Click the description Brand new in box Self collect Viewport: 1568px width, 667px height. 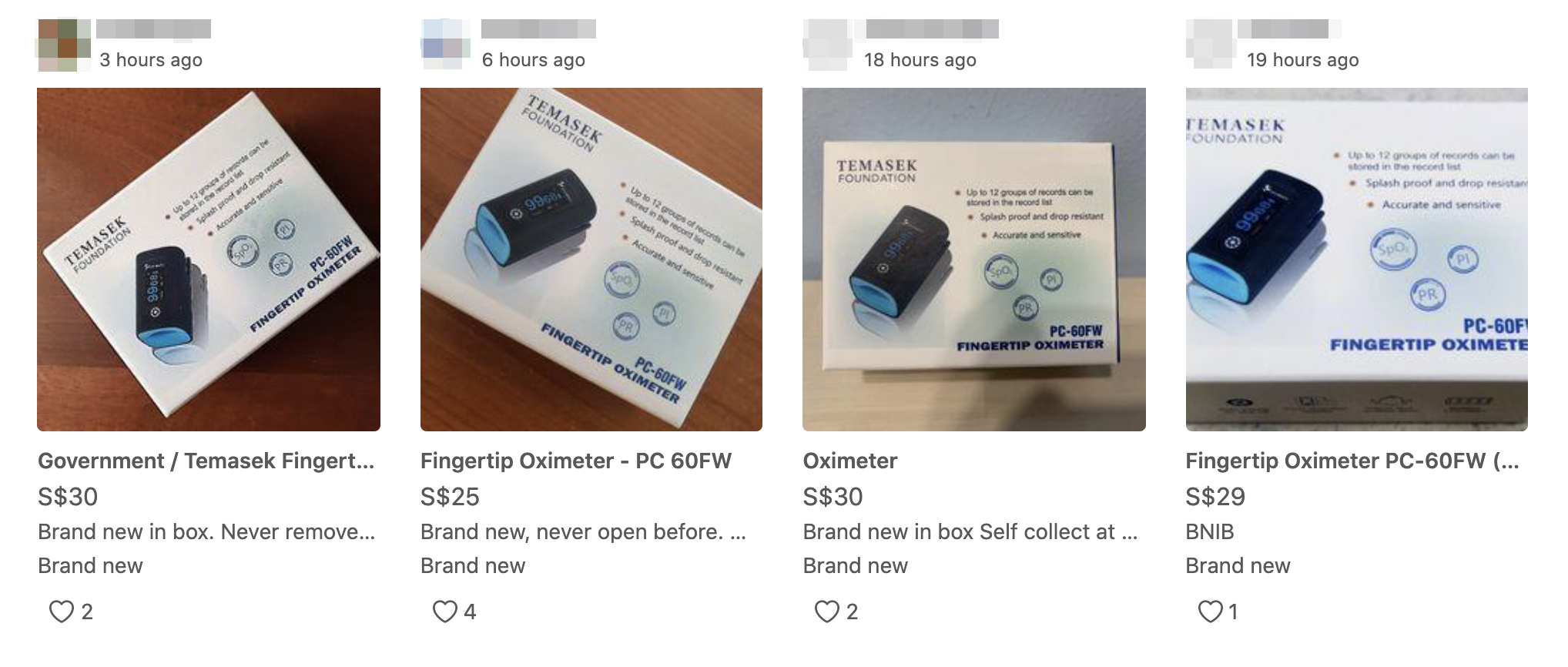click(970, 531)
